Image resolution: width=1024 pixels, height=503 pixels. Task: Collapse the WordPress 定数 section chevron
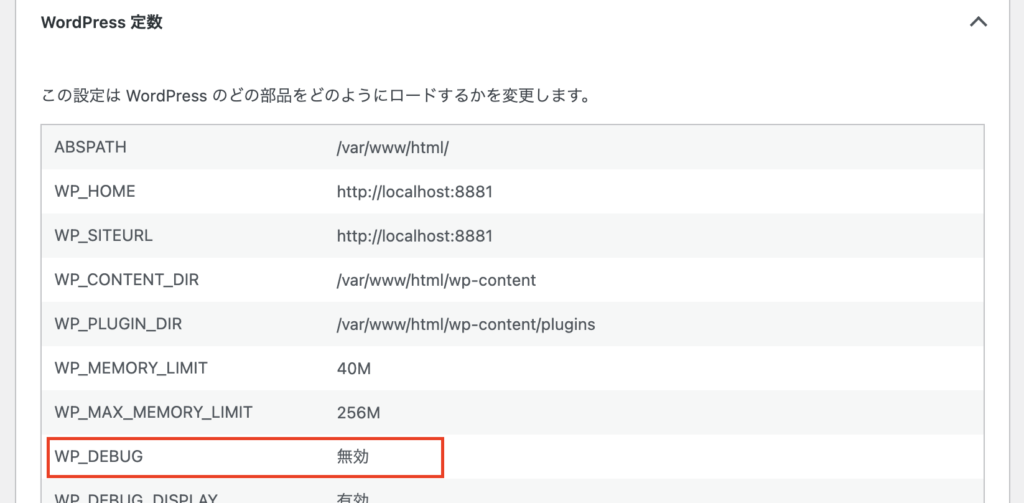tap(978, 23)
